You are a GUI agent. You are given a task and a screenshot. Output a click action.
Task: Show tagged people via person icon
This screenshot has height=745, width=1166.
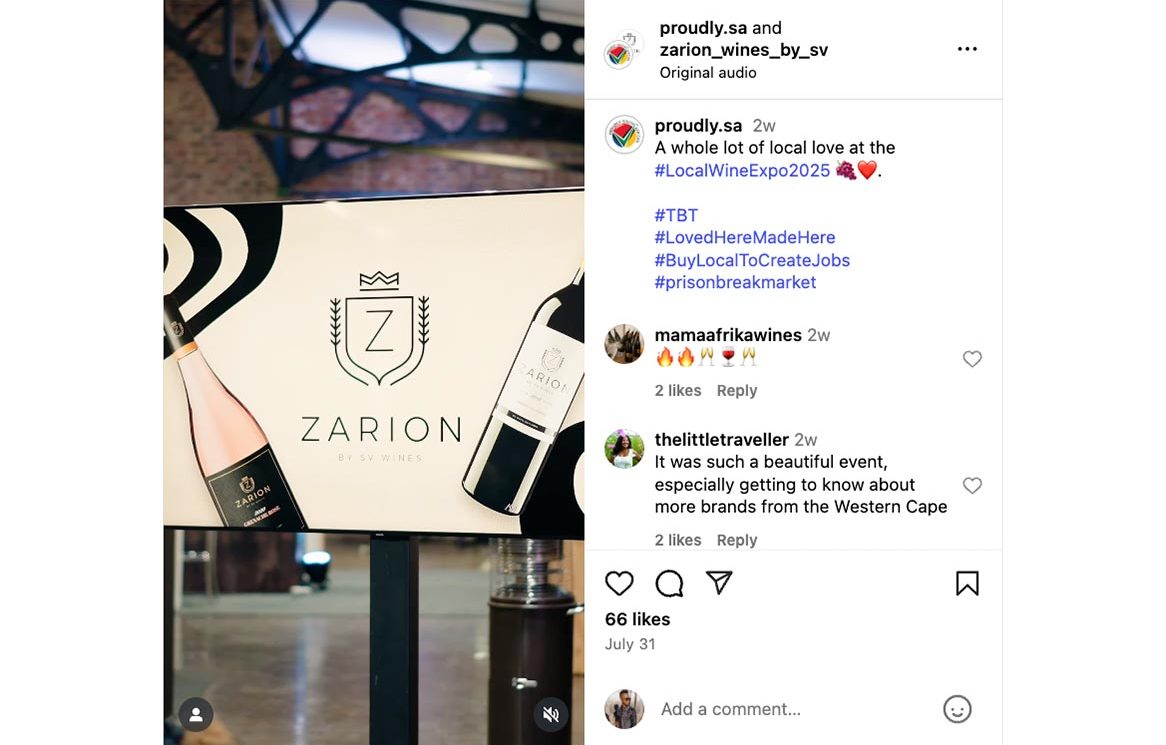tap(196, 715)
